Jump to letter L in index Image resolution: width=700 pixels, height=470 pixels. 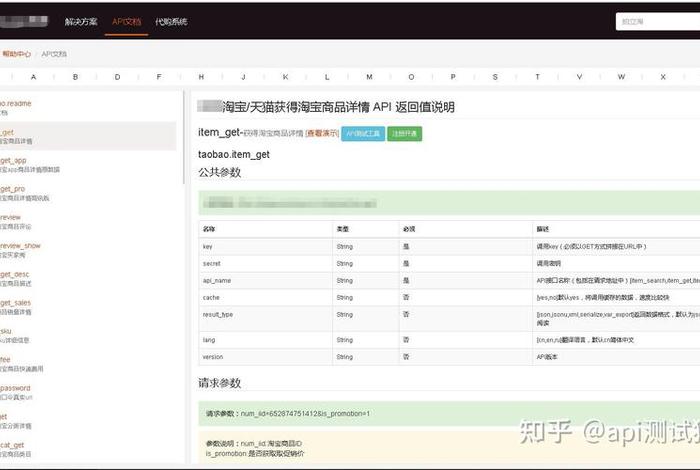tap(327, 77)
